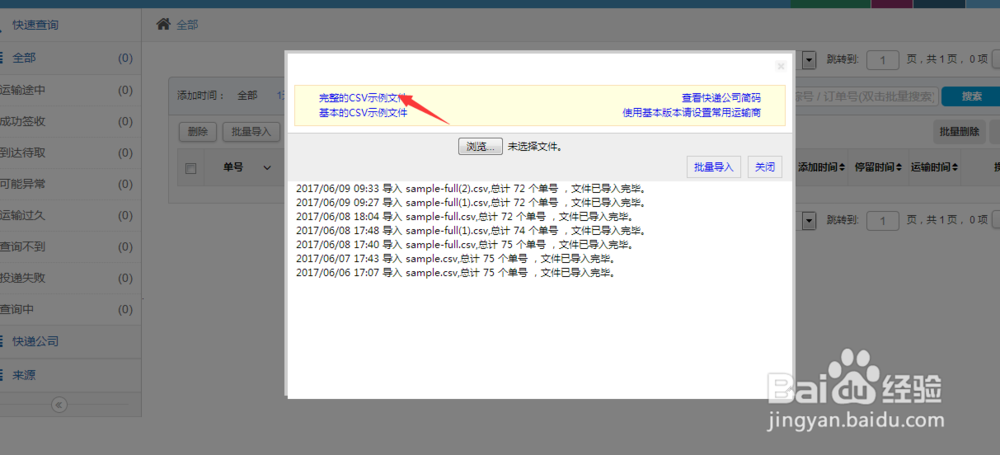Close the import dialog with the X icon
The image size is (1000, 455).
[781, 66]
